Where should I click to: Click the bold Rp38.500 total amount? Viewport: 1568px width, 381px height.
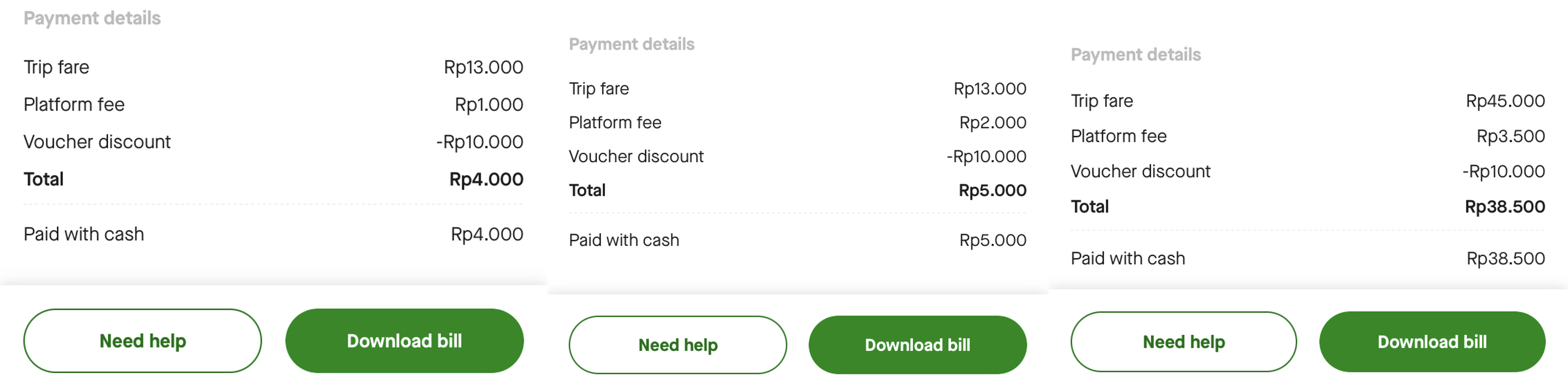point(1505,207)
